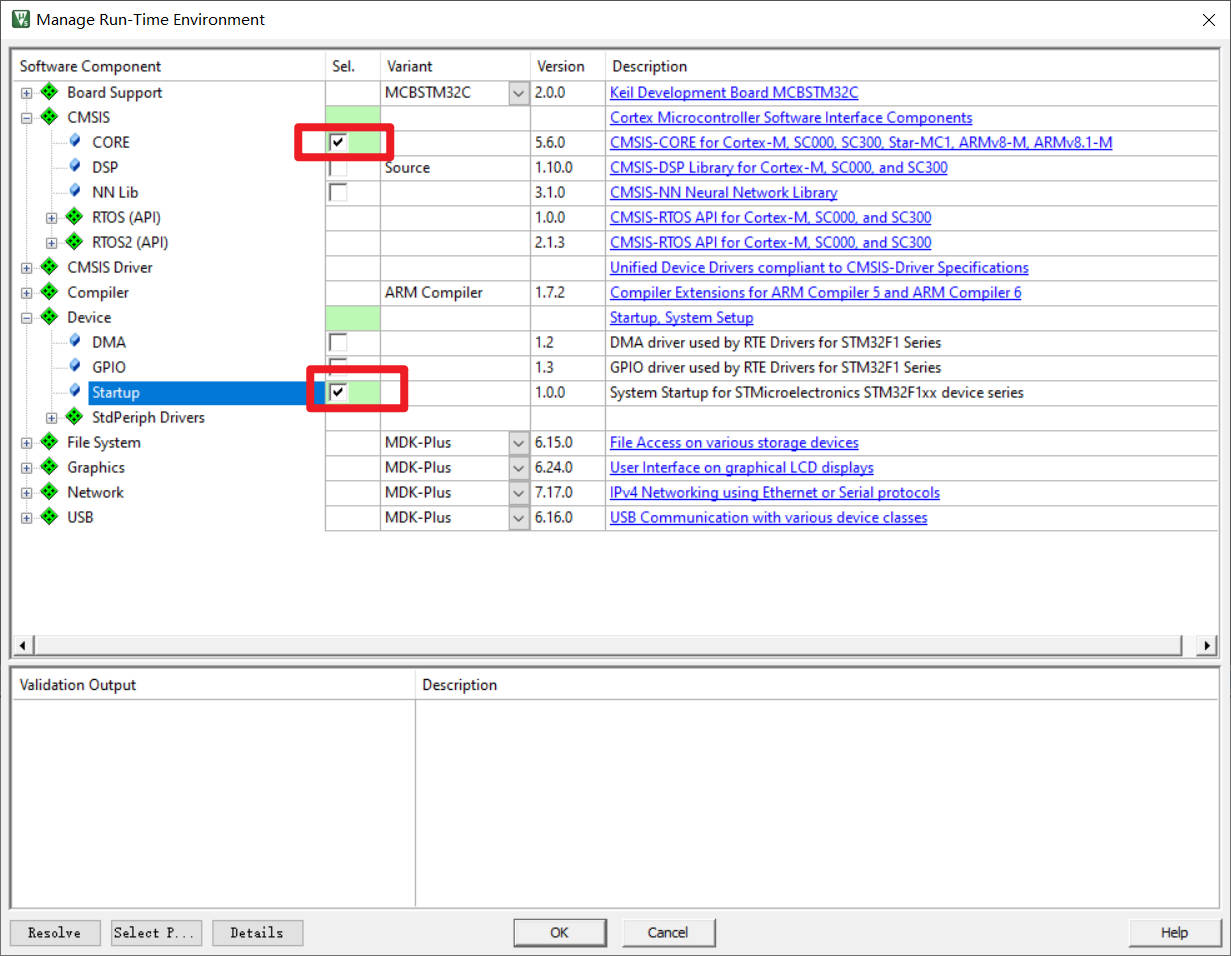Click the CMSIS Driver green diamond icon
This screenshot has width=1231, height=956.
point(49,267)
